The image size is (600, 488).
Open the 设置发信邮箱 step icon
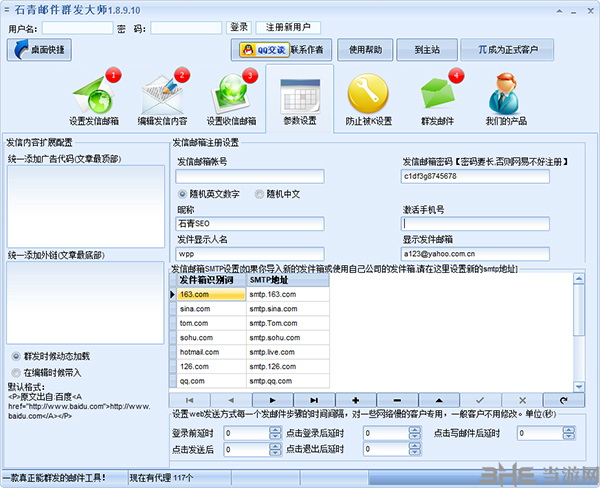94,96
